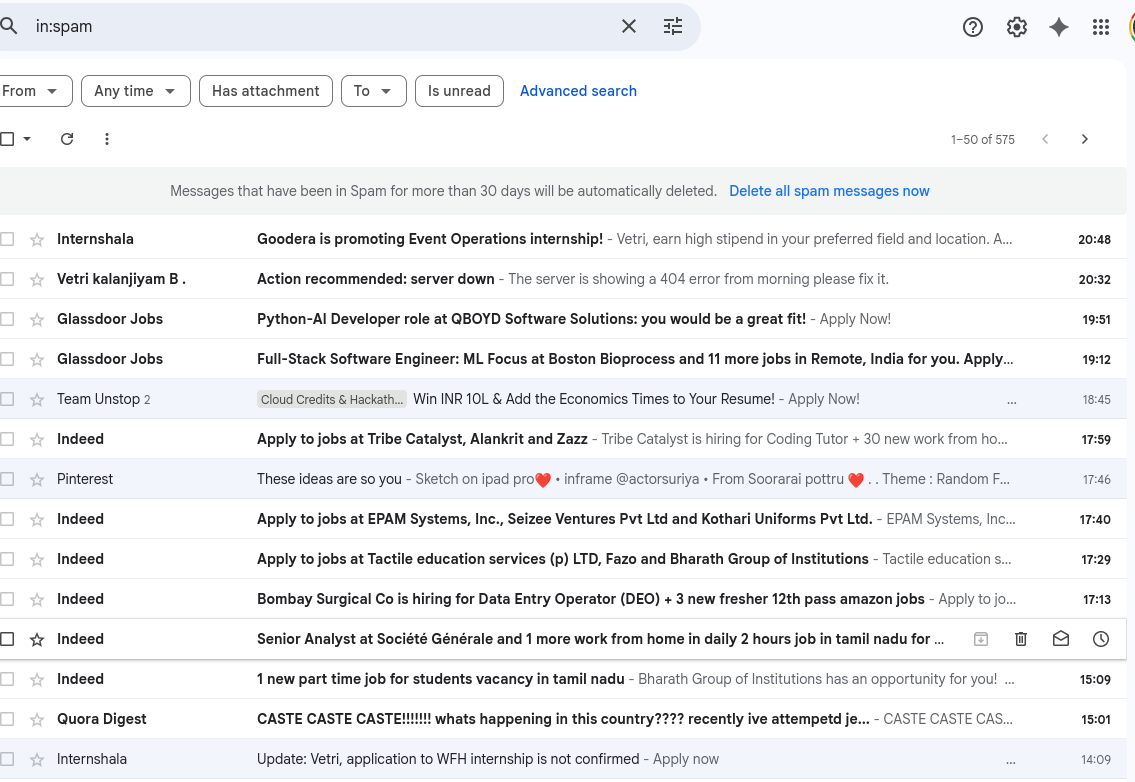This screenshot has width=1135, height=782.
Task: Click Delete all spam messages now
Action: (x=829, y=191)
